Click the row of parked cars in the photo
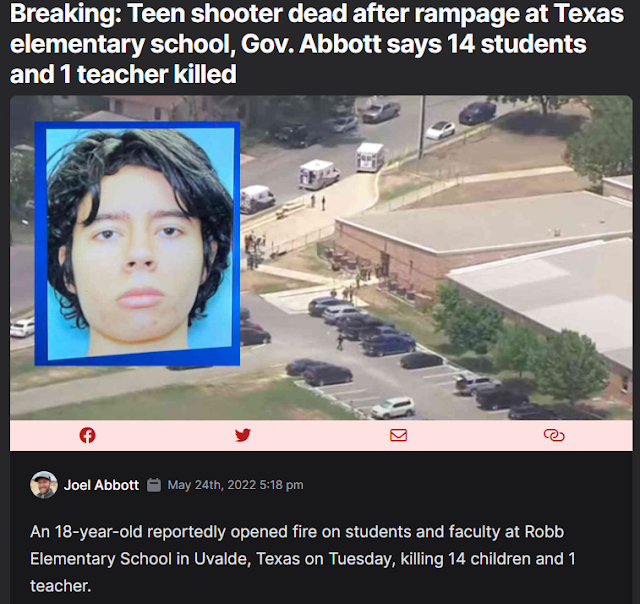The width and height of the screenshot is (640, 604). coord(361,326)
